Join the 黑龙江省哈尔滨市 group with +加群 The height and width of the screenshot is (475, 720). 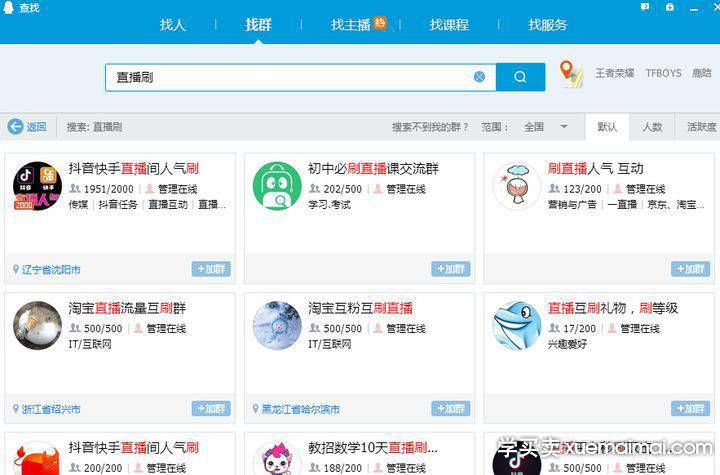(x=451, y=408)
